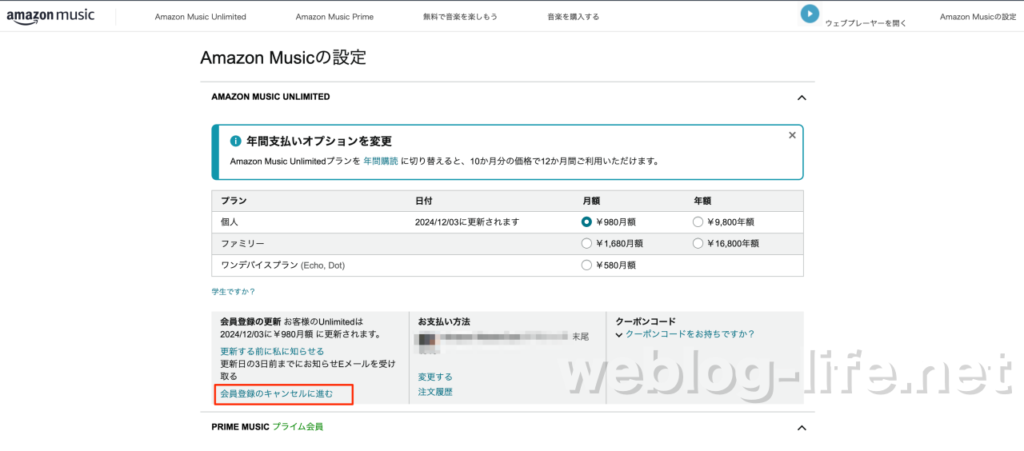The height and width of the screenshot is (451, 1024).
Task: Click the プラン column header
Action: 234,200
